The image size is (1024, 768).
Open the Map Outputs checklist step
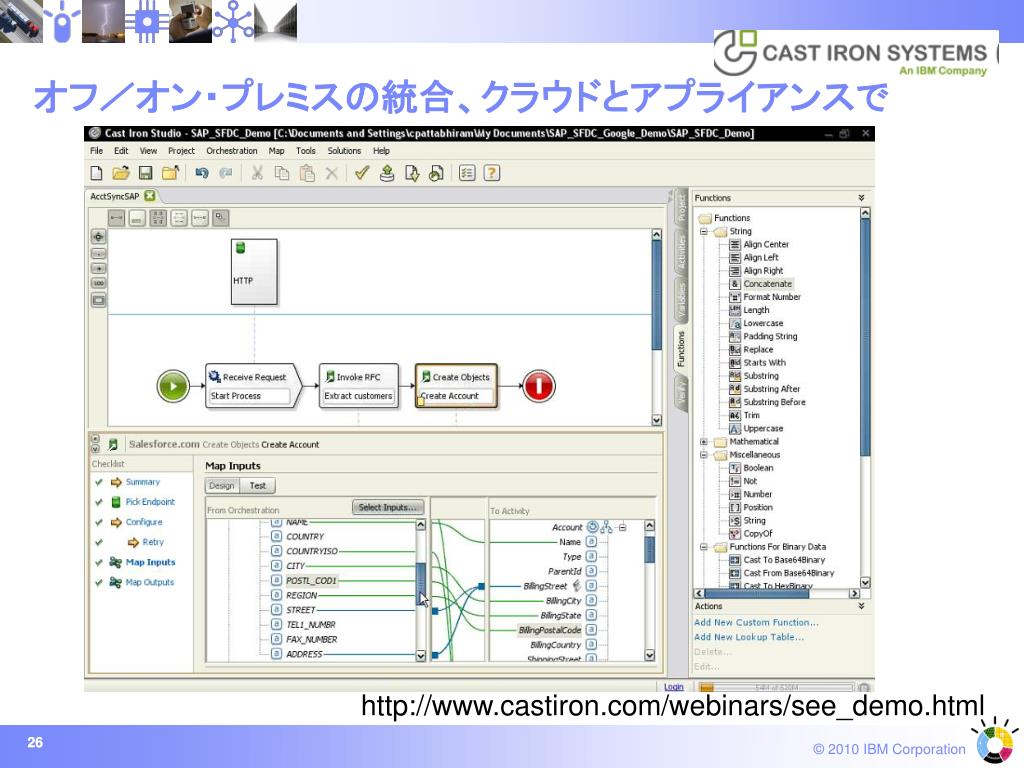[150, 582]
